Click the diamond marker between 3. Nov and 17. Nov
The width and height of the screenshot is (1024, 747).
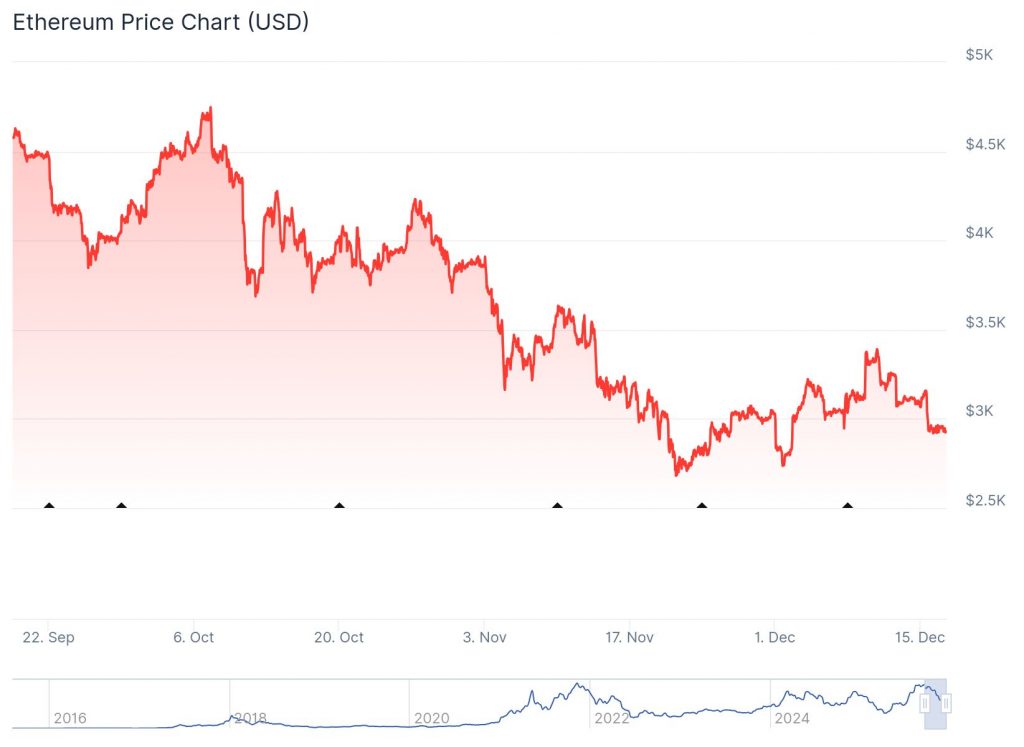[557, 506]
